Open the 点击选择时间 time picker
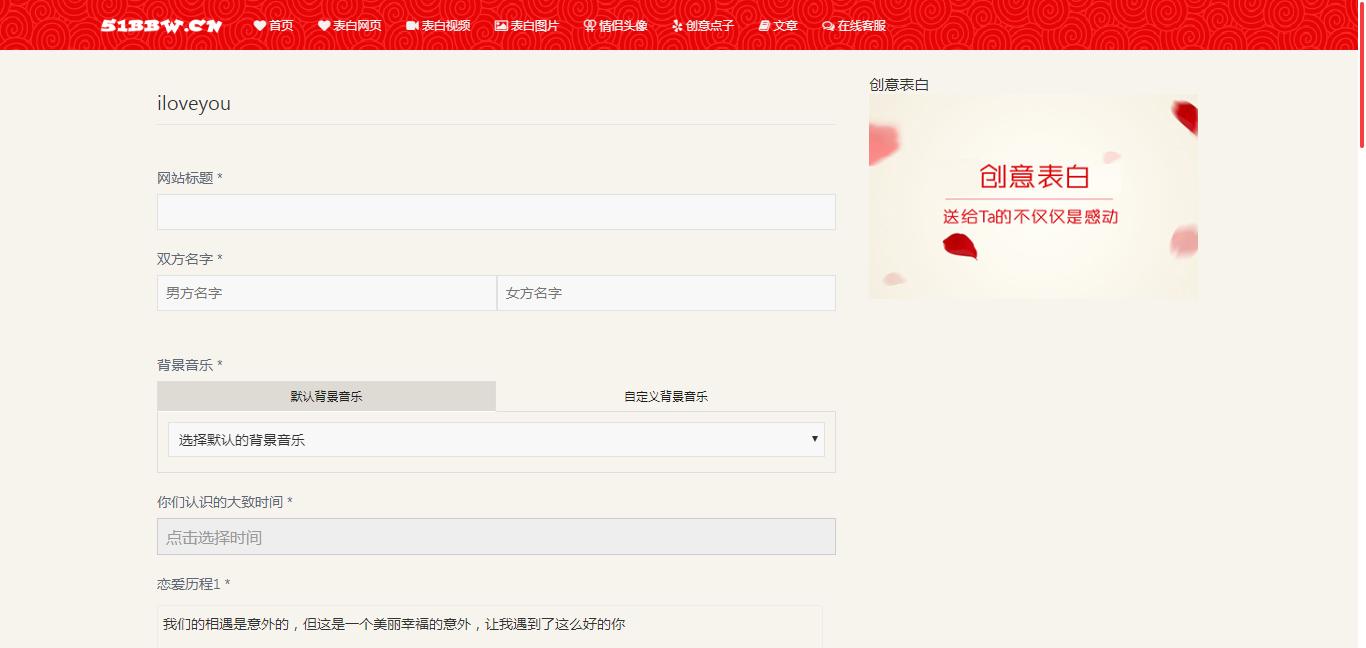The width and height of the screenshot is (1366, 648). (x=496, y=536)
